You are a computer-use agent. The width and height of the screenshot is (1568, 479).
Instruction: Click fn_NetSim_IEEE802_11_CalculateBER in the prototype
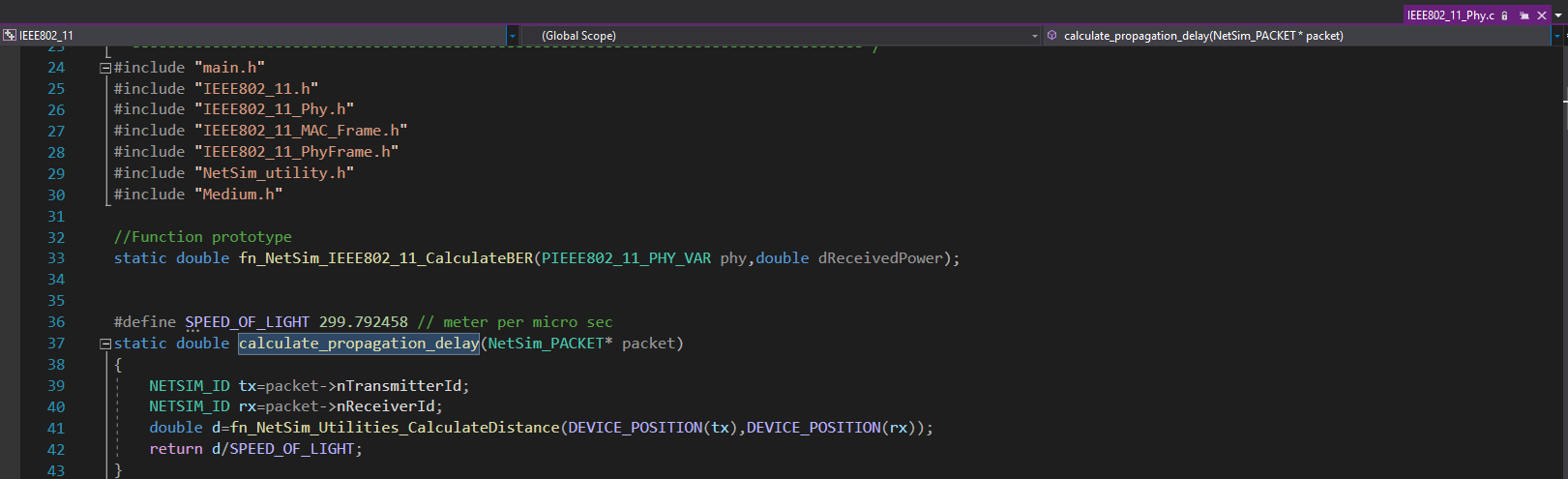point(386,258)
